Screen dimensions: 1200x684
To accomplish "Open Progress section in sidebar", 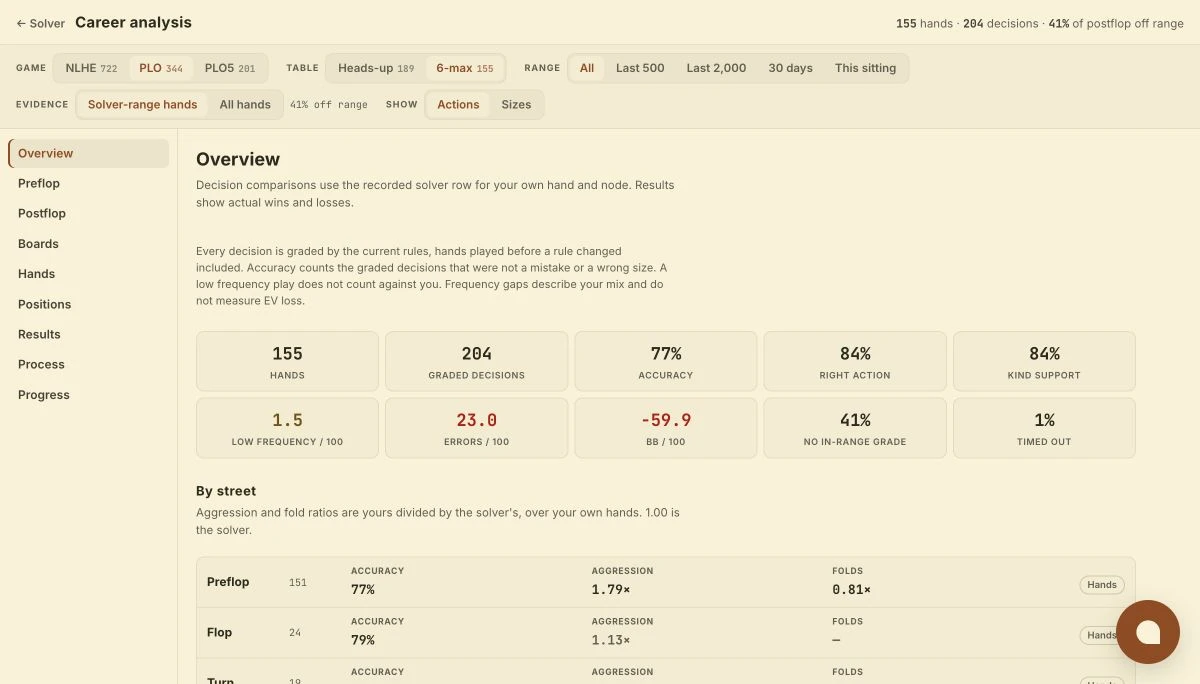I will click(x=89, y=395).
